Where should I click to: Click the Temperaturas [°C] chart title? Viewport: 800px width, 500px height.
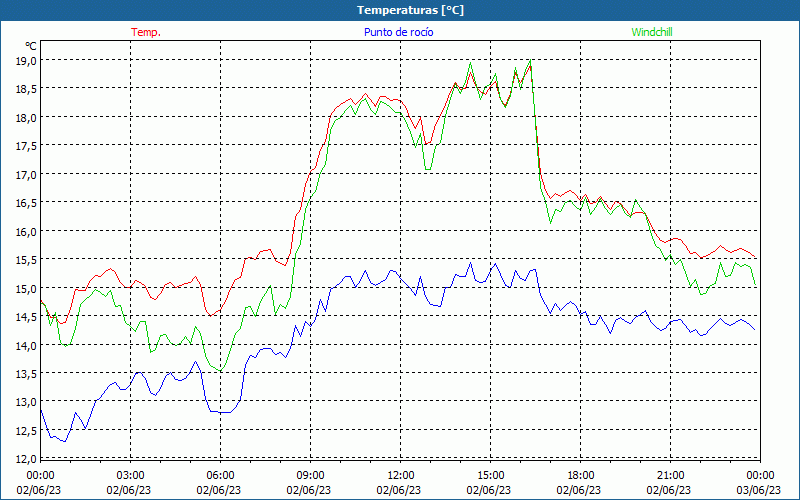click(410, 10)
